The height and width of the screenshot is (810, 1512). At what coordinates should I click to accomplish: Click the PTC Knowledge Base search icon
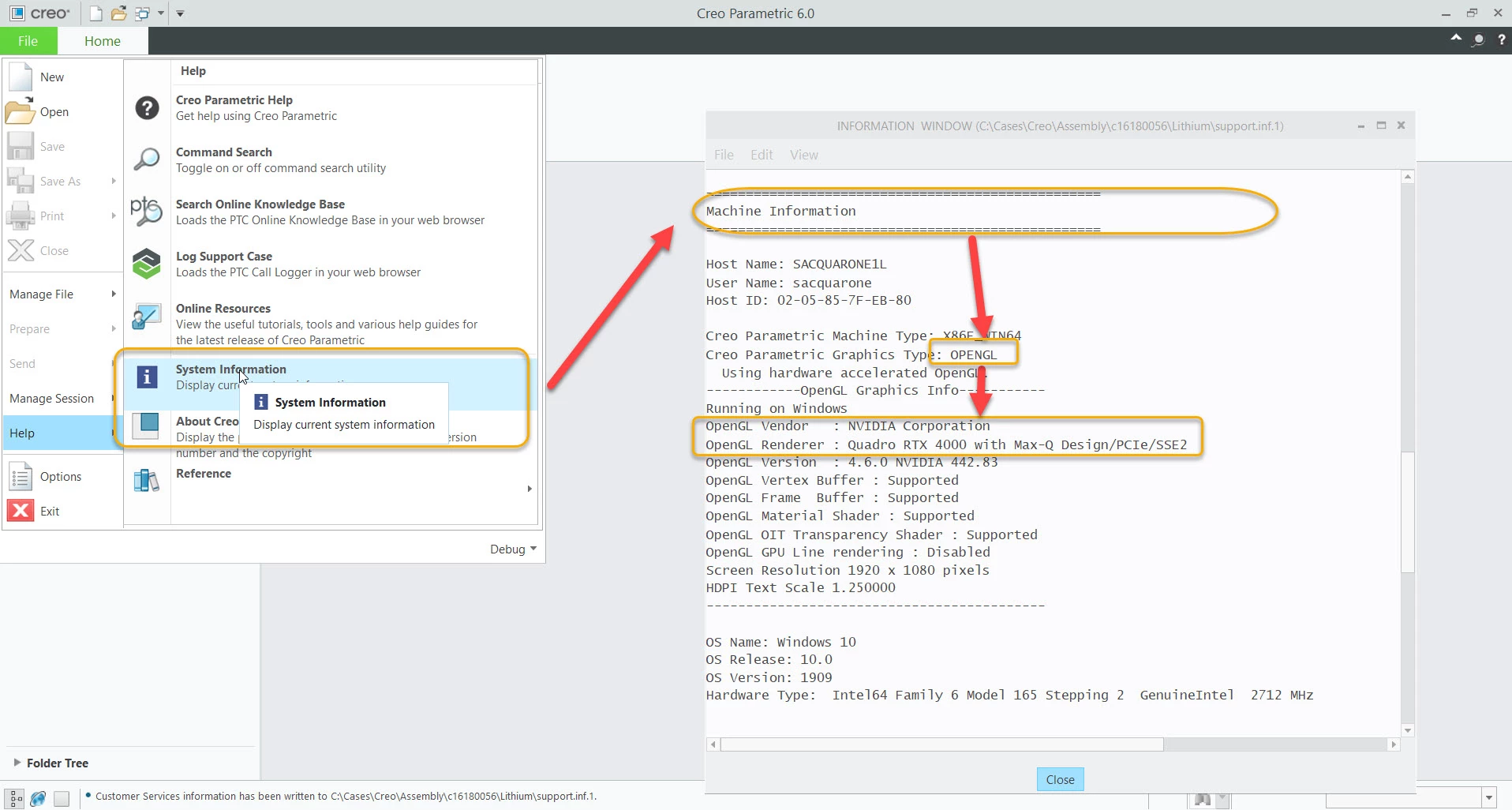pos(147,212)
